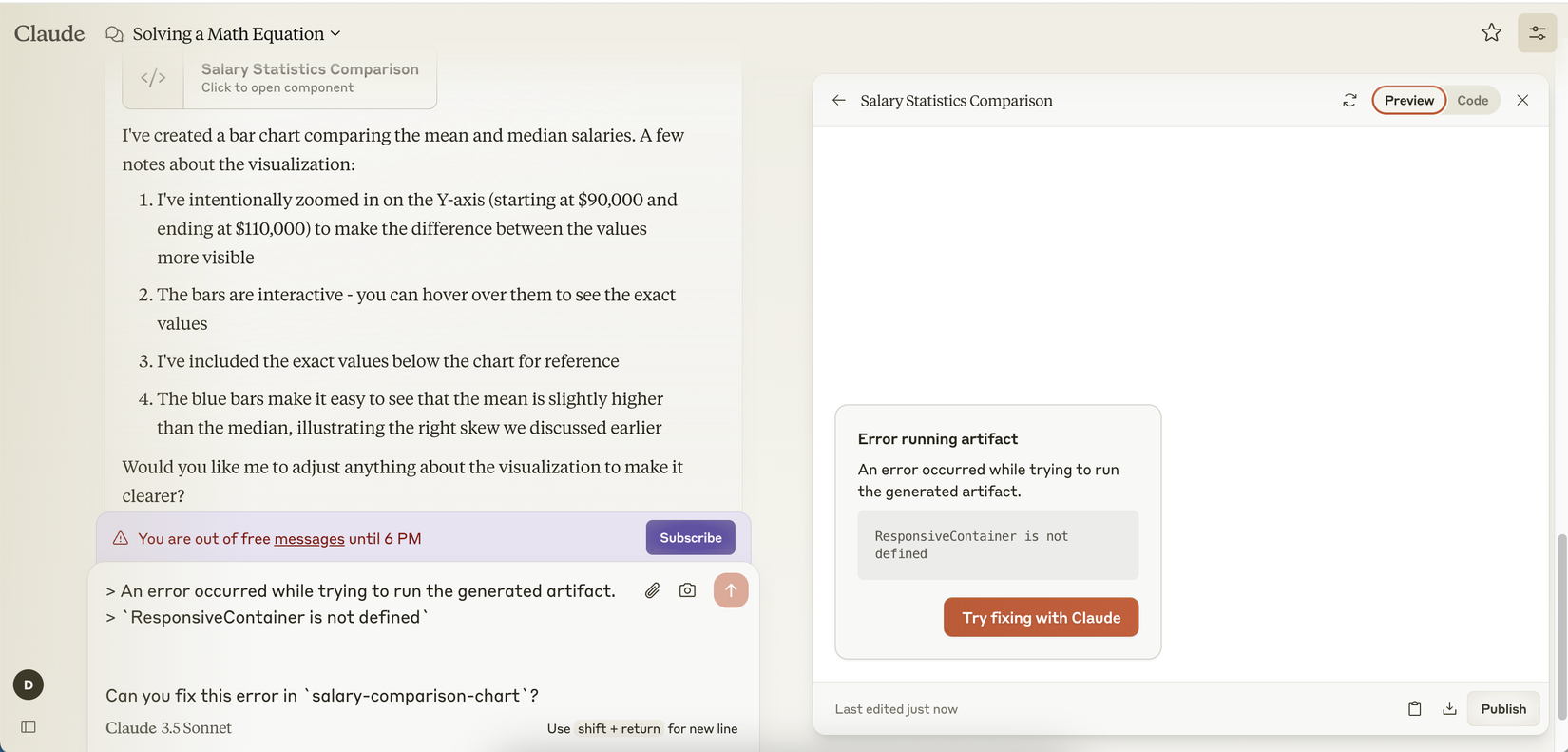This screenshot has width=1568, height=752.
Task: Click the Subscribe button
Action: [690, 538]
